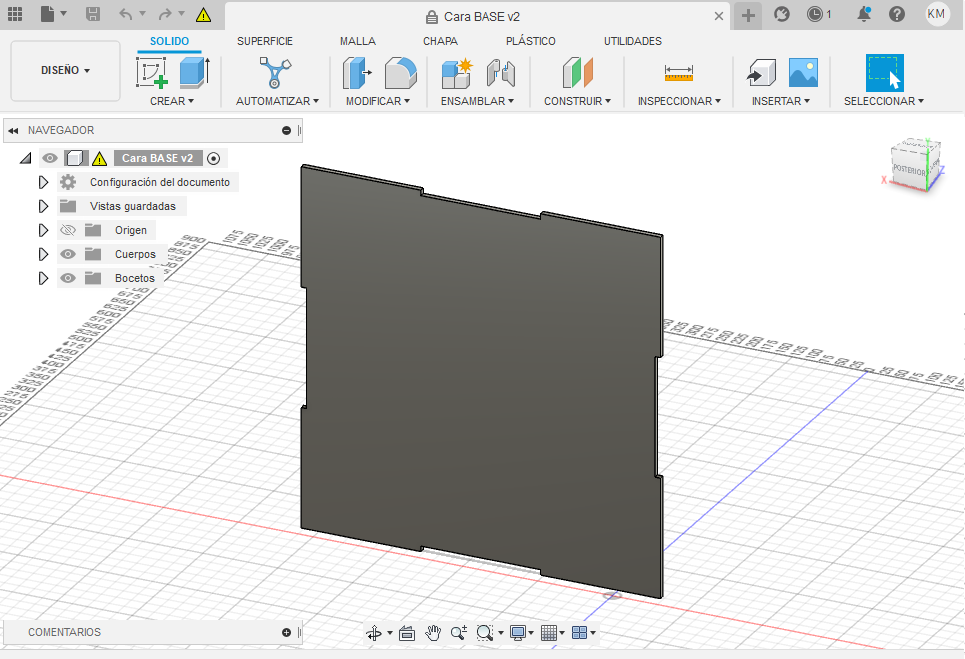Switch to the CHAPA tab
The height and width of the screenshot is (659, 965).
[x=440, y=41]
